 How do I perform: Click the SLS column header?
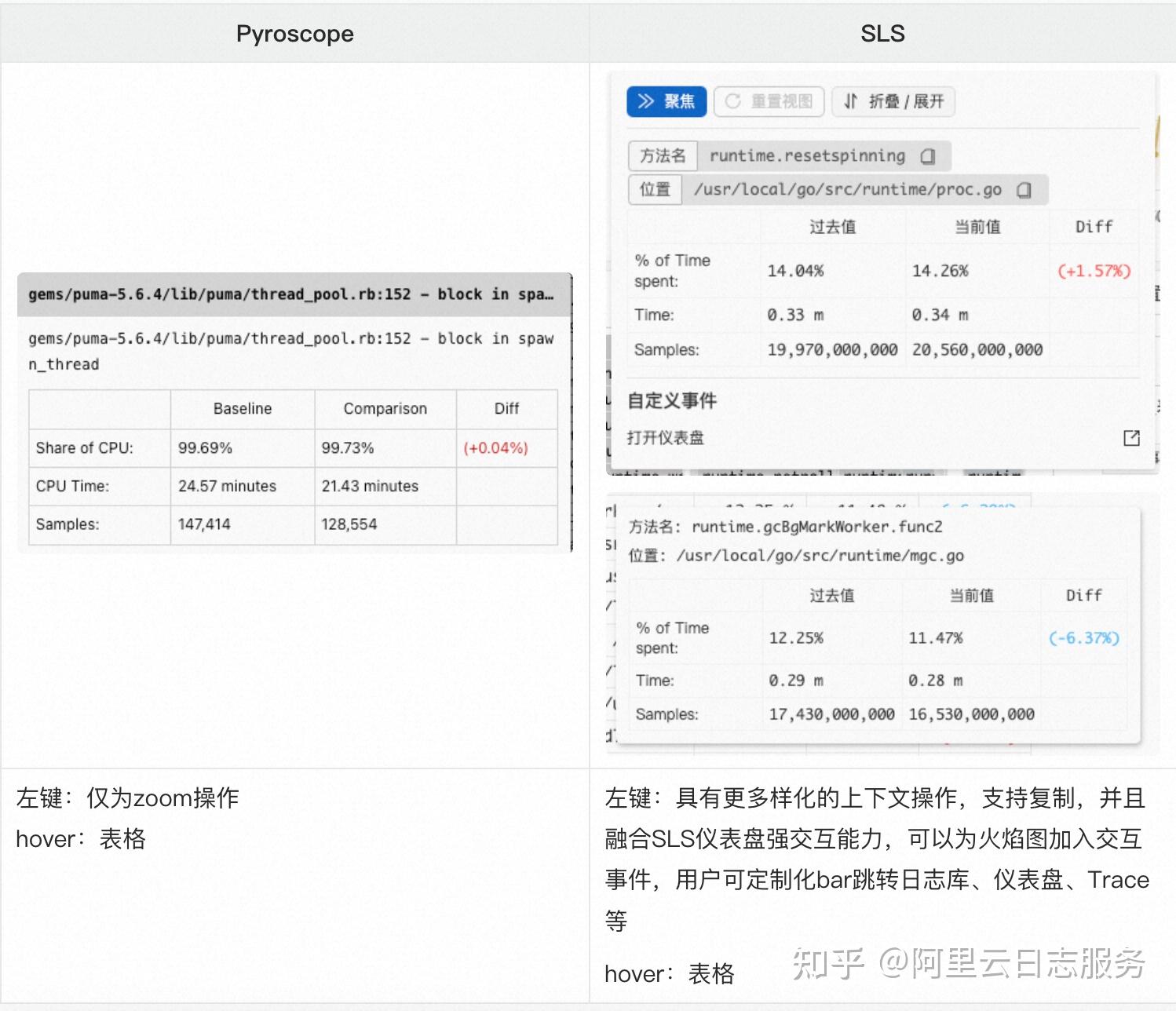pos(882,34)
